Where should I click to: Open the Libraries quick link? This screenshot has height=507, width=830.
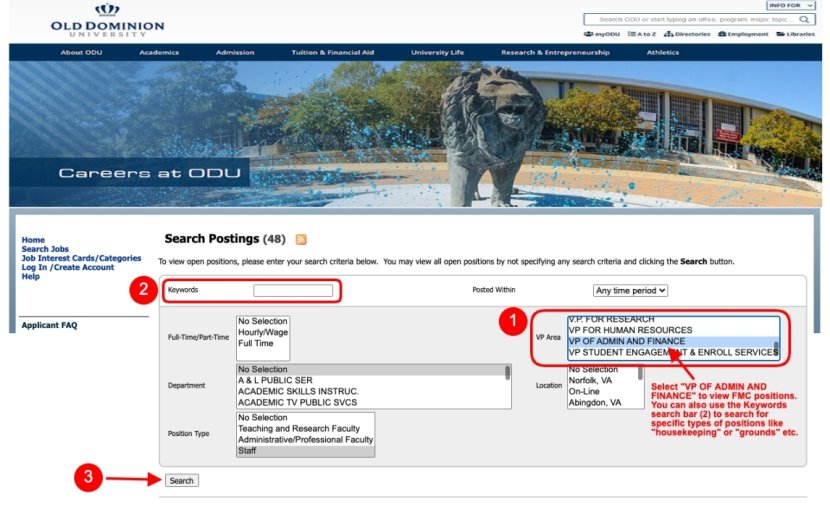(796, 34)
